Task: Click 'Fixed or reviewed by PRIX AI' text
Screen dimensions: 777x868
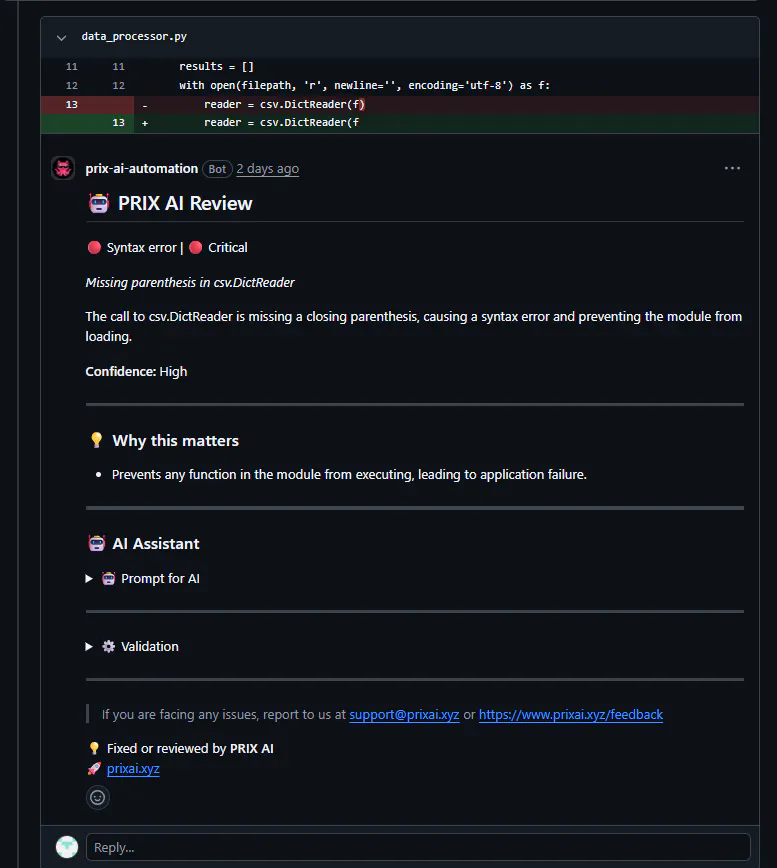Action: click(x=190, y=748)
